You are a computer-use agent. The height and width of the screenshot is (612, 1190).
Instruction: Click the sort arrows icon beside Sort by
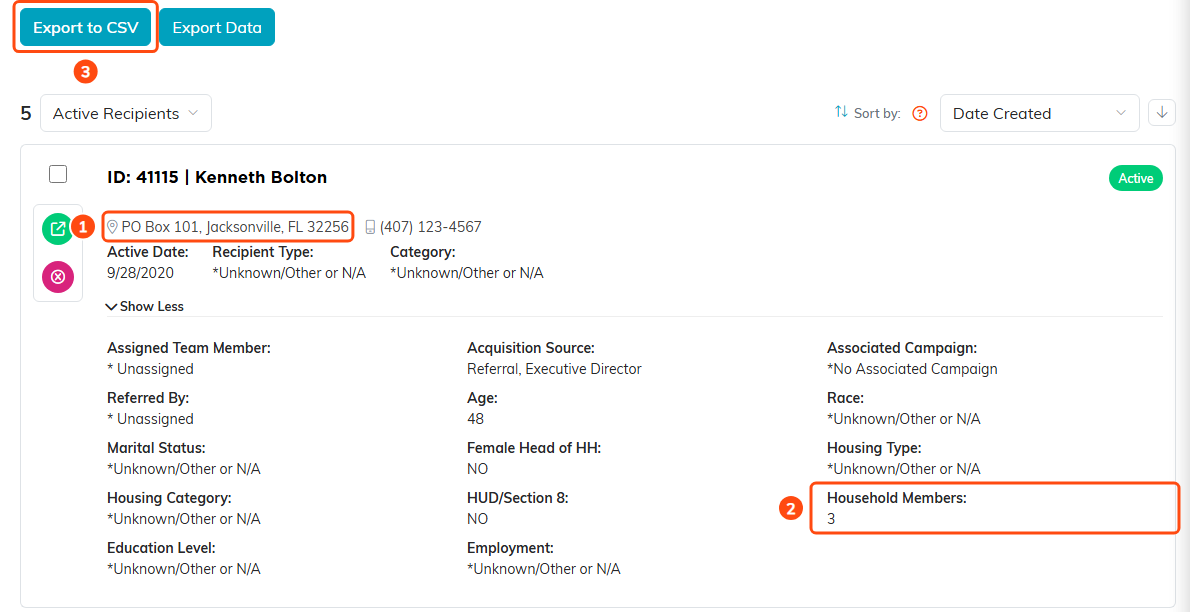tap(841, 112)
